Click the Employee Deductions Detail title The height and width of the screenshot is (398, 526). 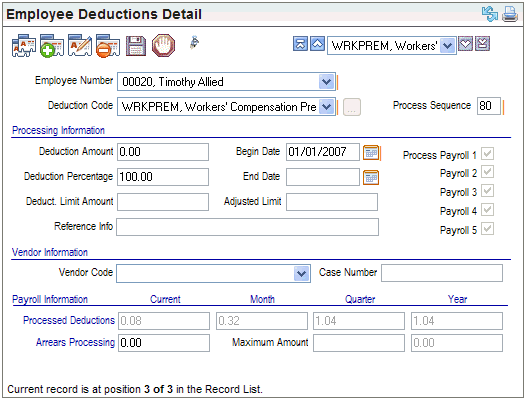(x=104, y=14)
